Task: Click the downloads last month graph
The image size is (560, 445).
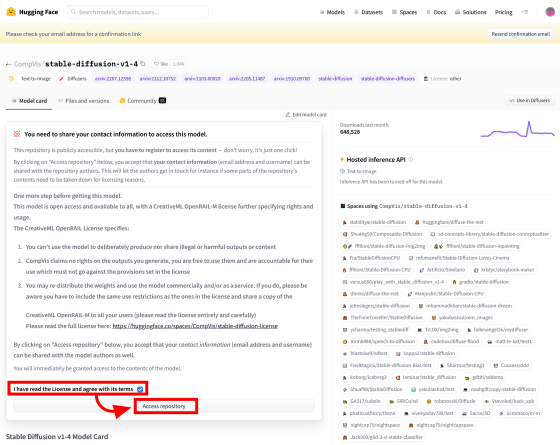Action: 518,129
